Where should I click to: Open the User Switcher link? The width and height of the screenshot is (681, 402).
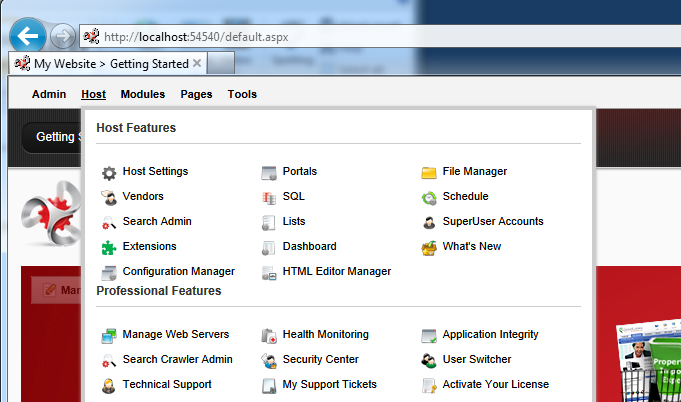tap(477, 359)
